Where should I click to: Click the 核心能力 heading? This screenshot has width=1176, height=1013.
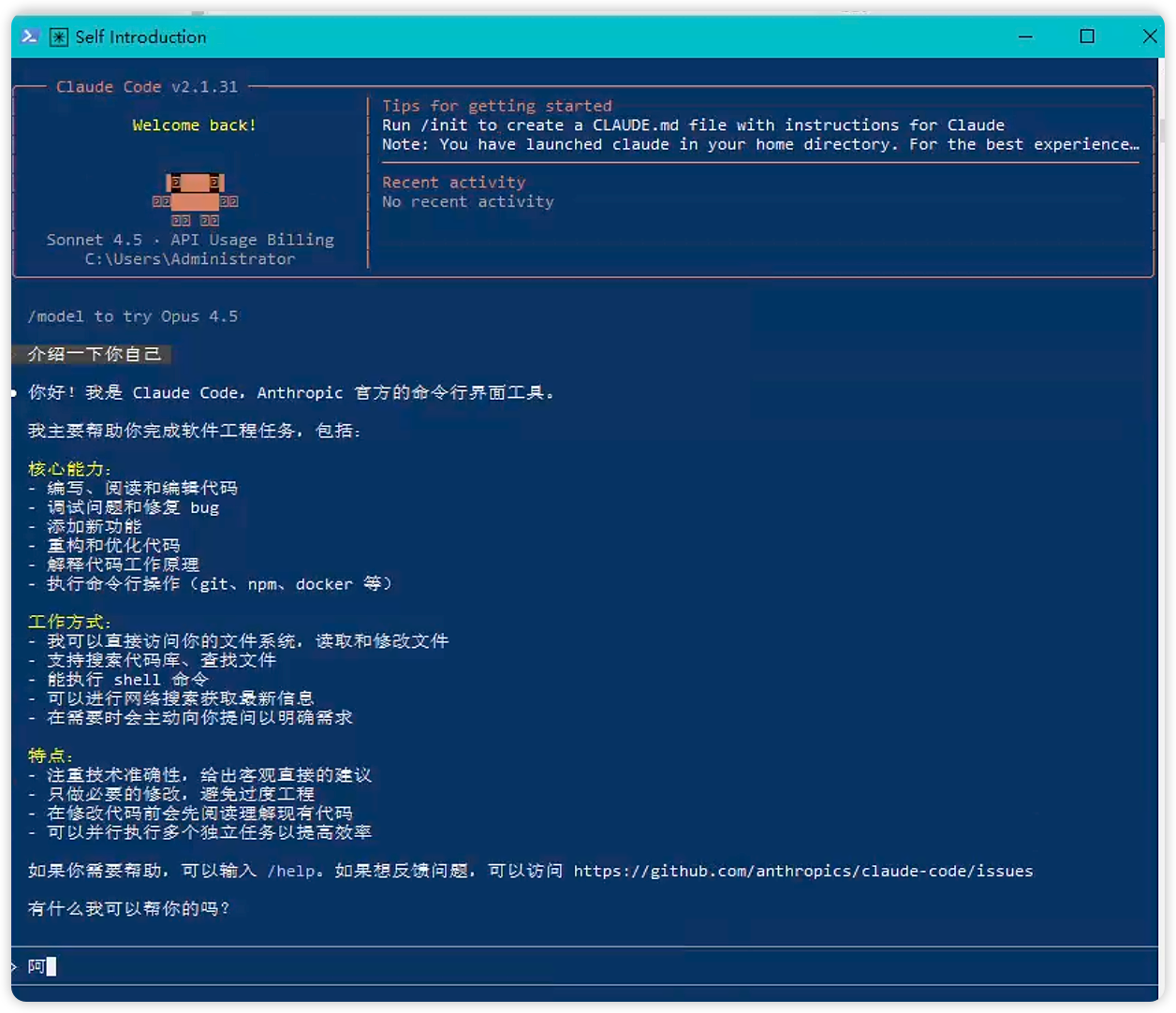click(69, 469)
